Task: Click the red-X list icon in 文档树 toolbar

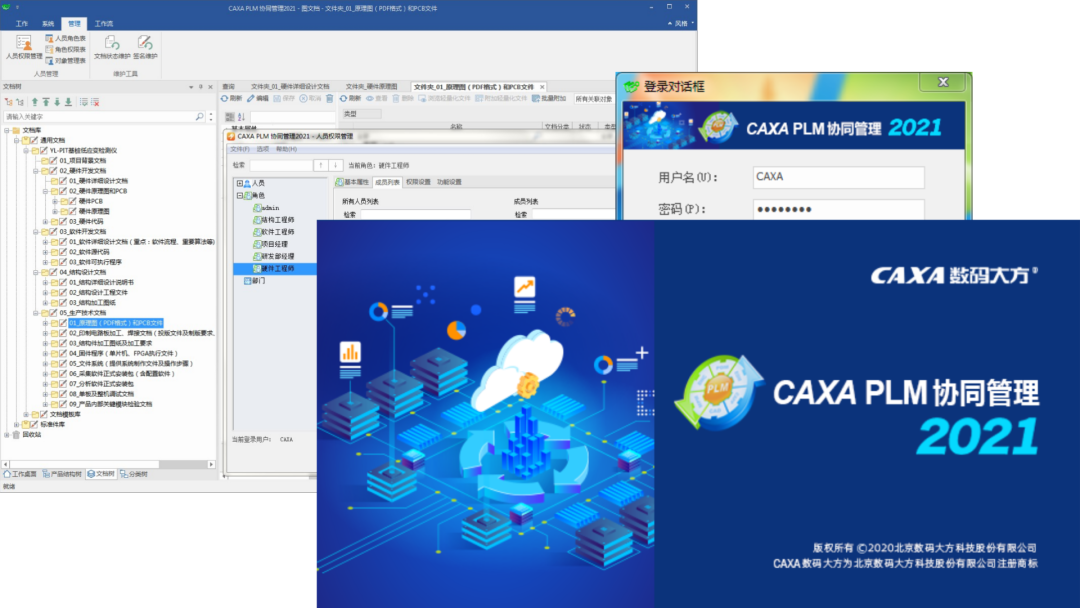Action: pos(95,102)
